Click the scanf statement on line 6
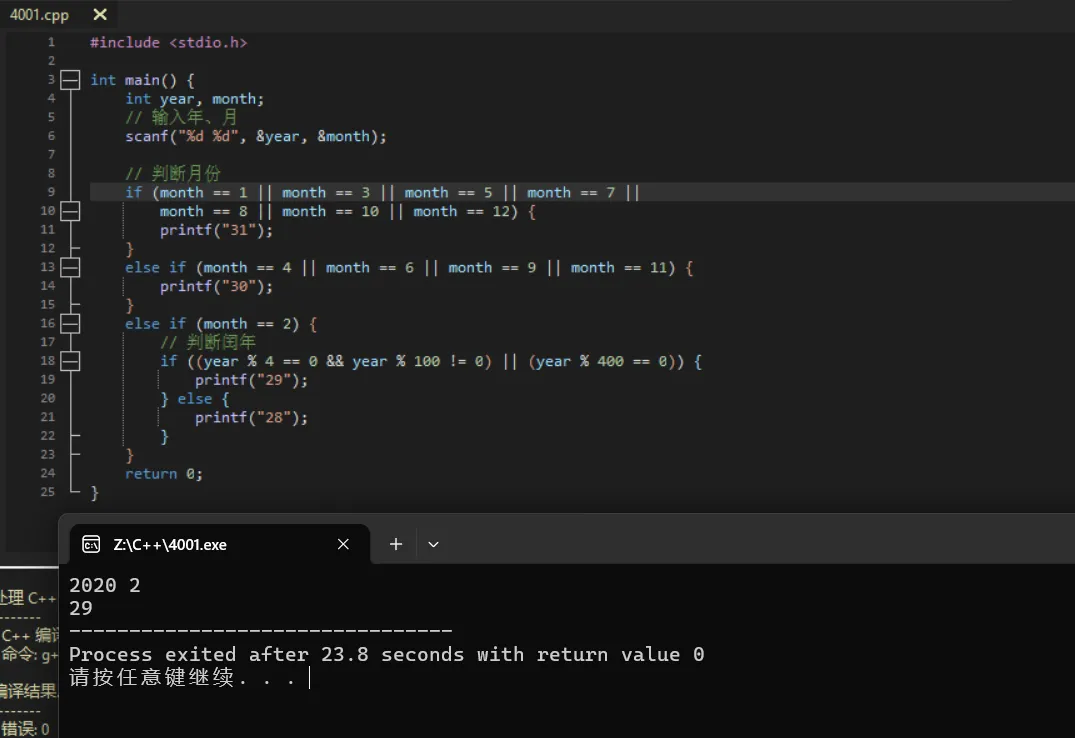The image size is (1075, 738). click(x=256, y=136)
